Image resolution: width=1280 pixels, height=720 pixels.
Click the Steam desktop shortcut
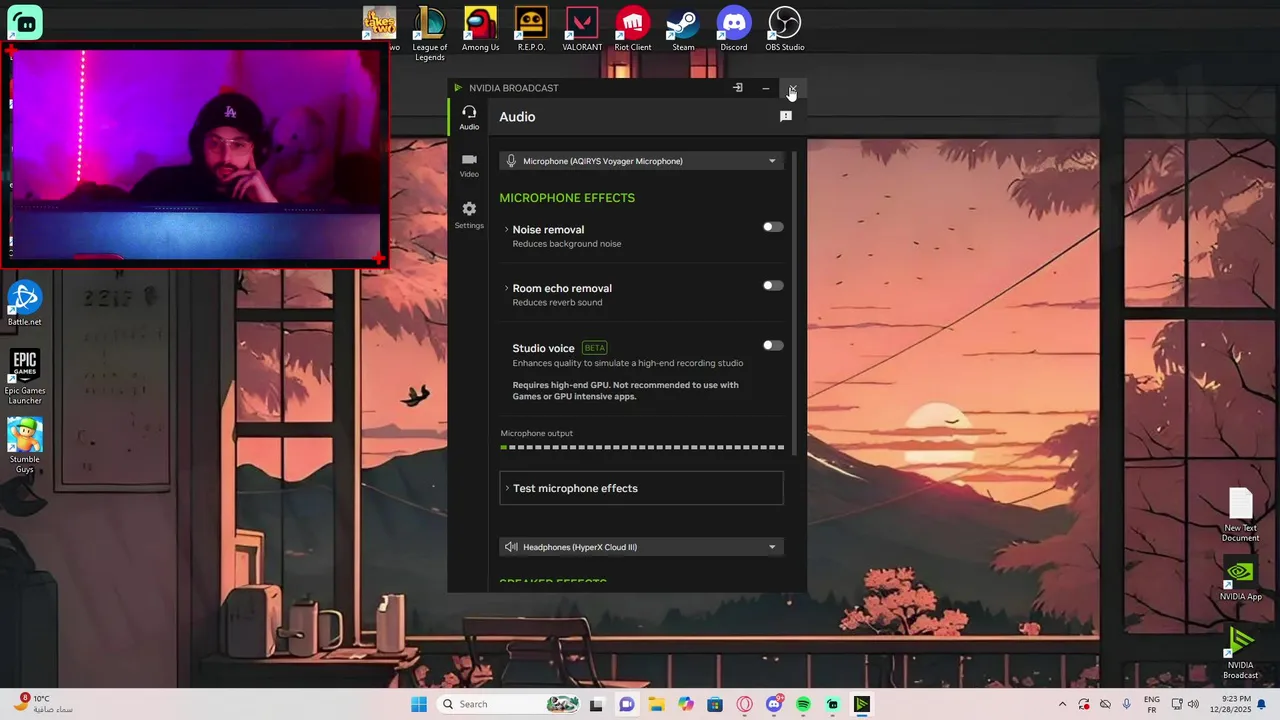(x=683, y=29)
